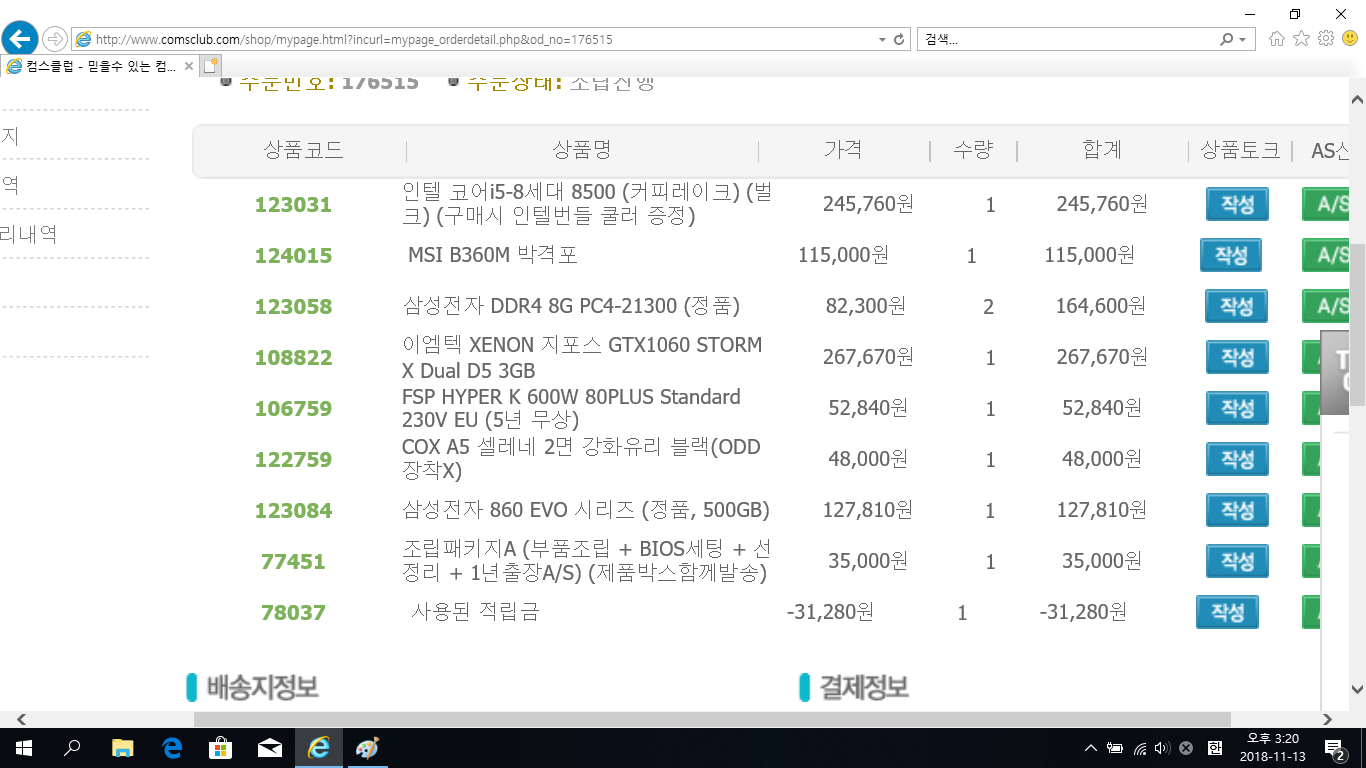Click 작성 button for 조립패키지A
Screen dimensions: 1366x768
[1237, 561]
